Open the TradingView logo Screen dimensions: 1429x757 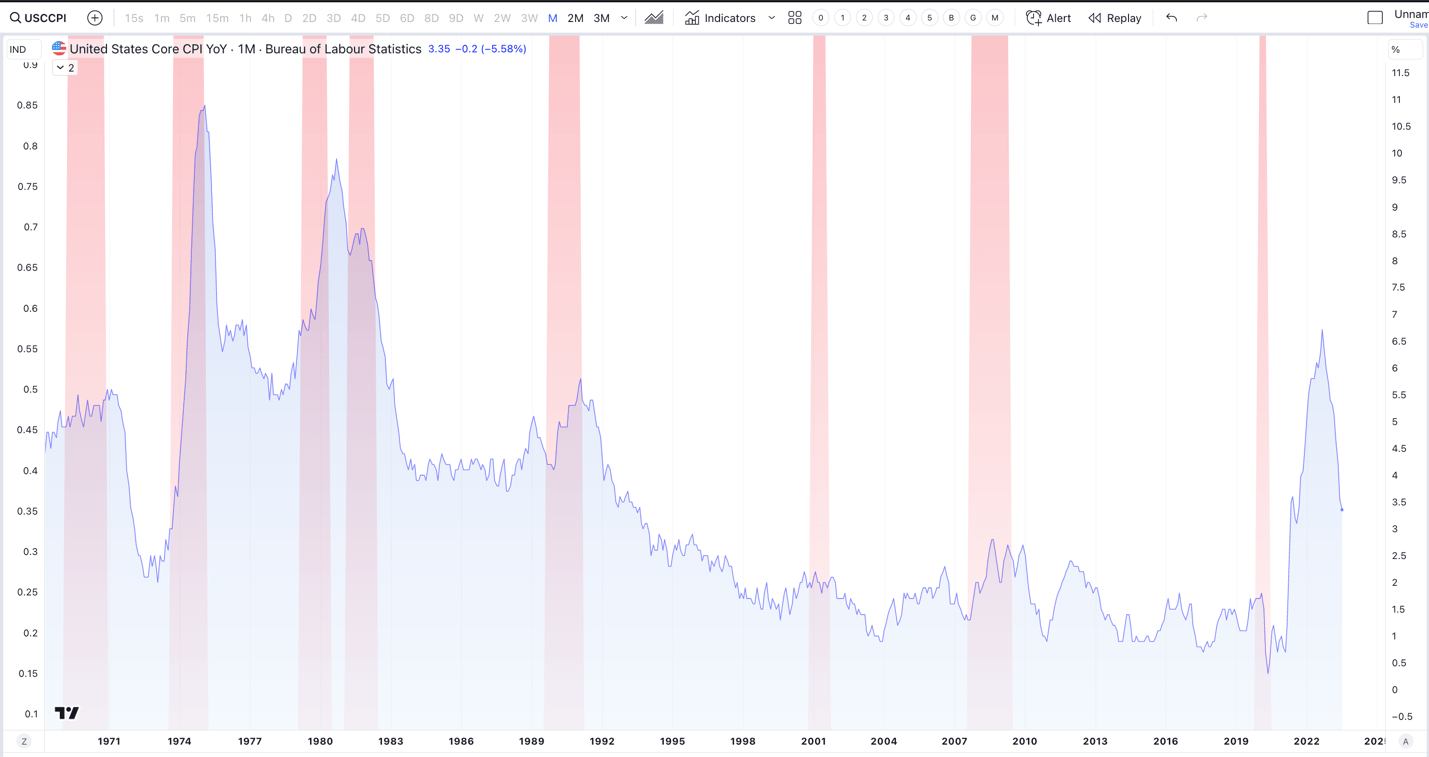pyautogui.click(x=67, y=713)
